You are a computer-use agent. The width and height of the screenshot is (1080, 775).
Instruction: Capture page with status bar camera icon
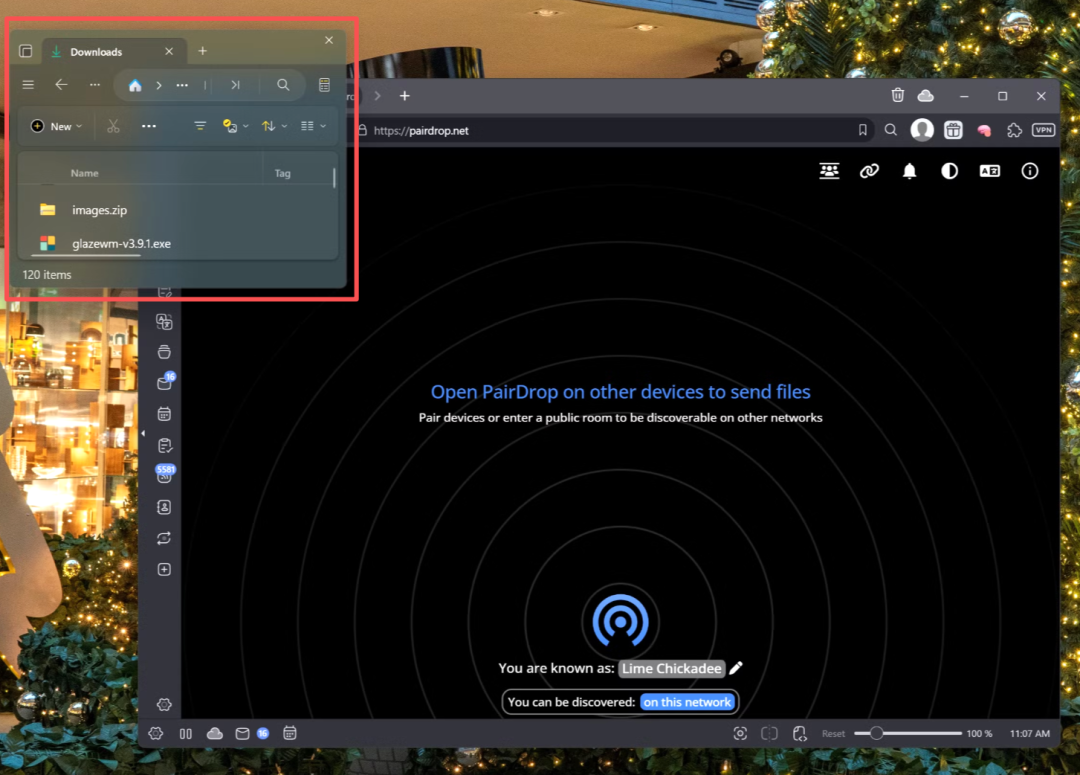click(740, 734)
